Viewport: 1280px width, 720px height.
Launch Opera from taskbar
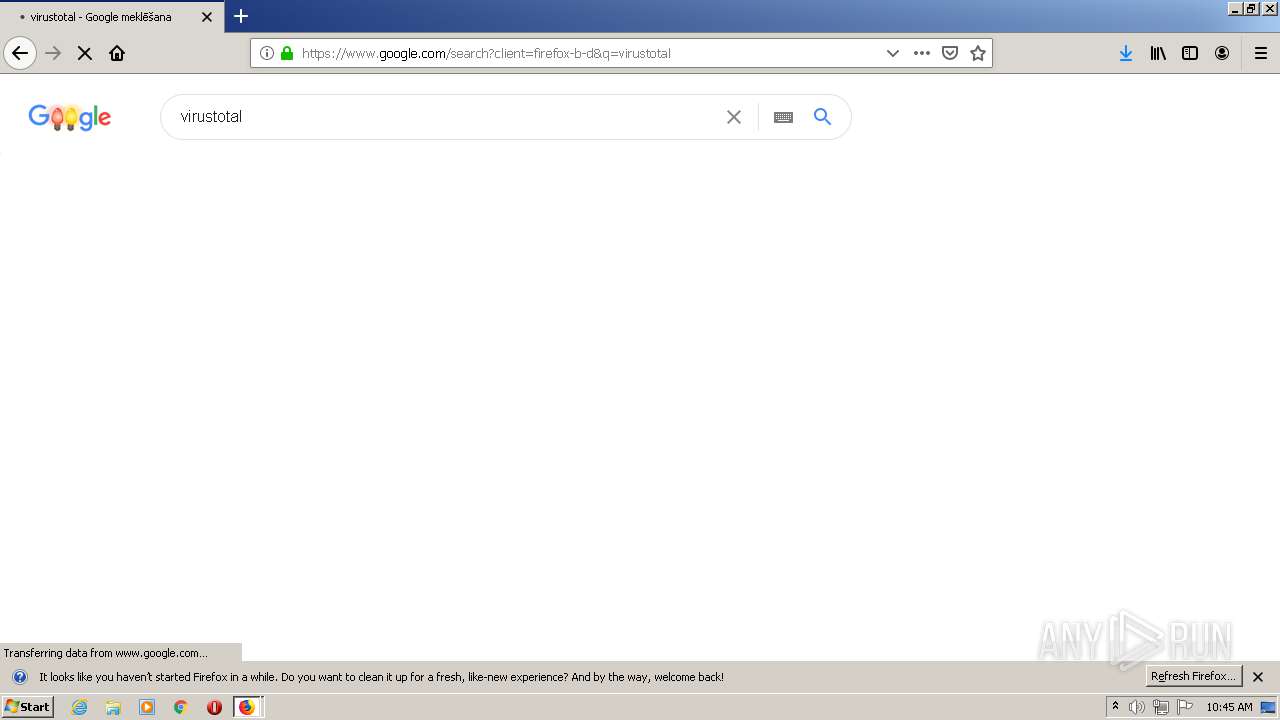coord(214,707)
